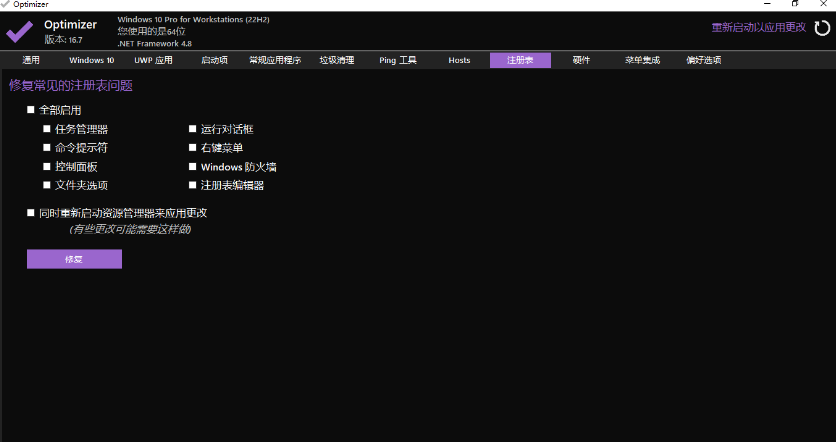
Task: Enable restart explorer (同时重新启动资源管理器) checkbox
Action: point(31,213)
